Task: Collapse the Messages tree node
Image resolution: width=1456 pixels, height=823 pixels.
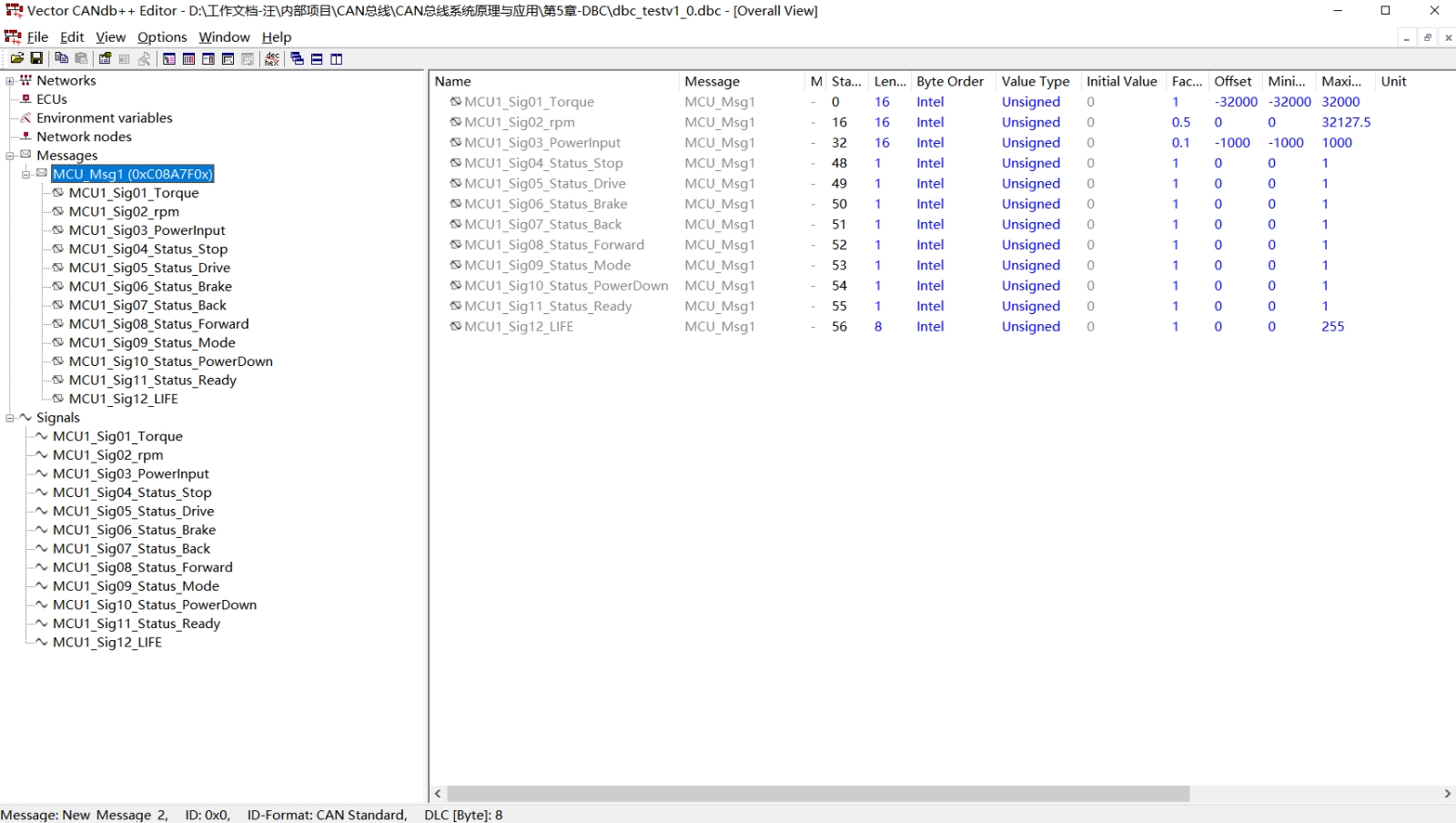Action: (10, 156)
